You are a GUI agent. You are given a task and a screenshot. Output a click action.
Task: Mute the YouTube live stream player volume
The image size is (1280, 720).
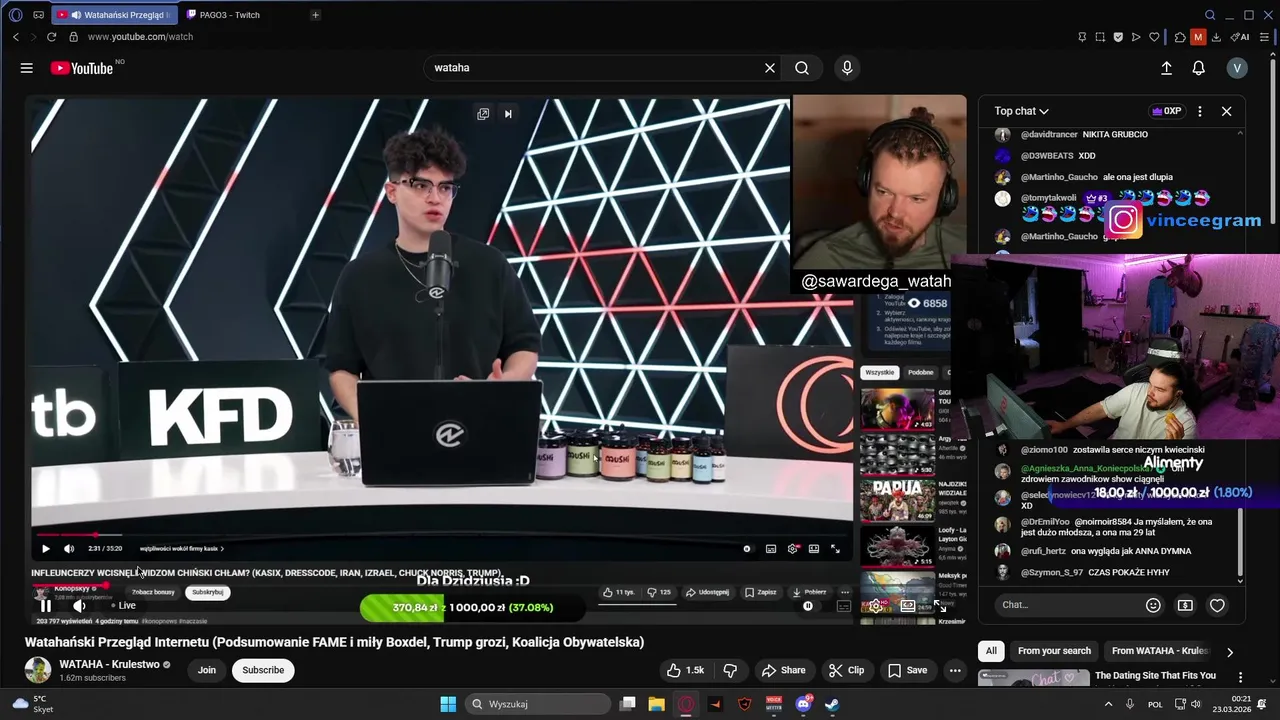click(x=79, y=605)
